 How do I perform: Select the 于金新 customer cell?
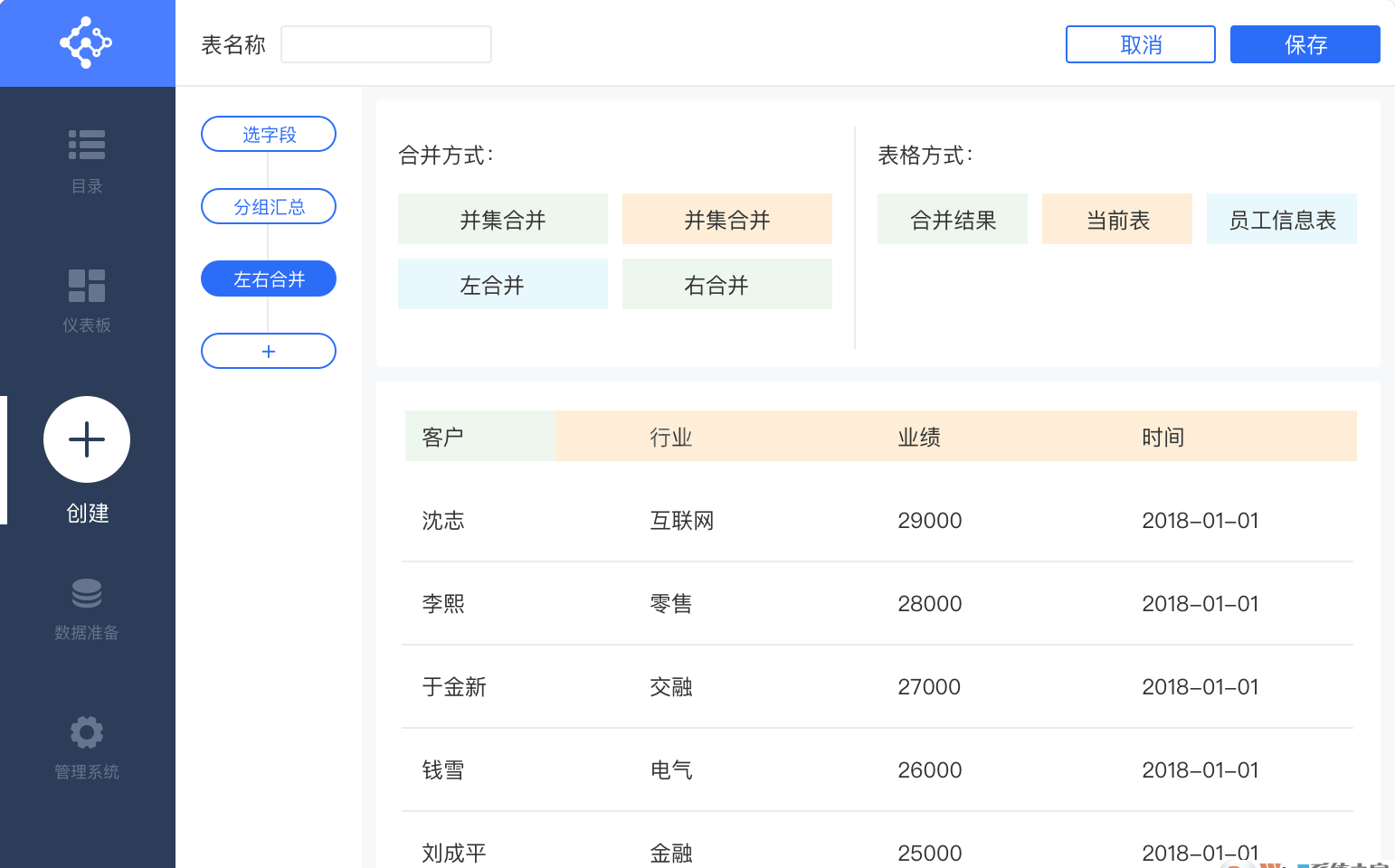coord(454,687)
